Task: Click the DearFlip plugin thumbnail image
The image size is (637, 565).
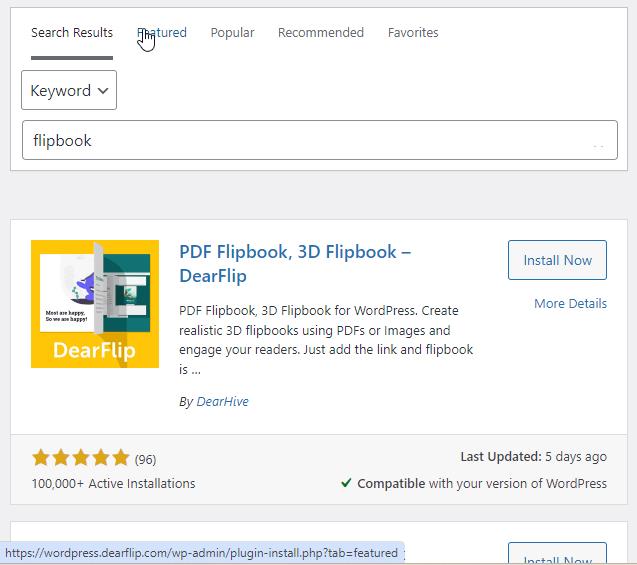Action: 95,304
